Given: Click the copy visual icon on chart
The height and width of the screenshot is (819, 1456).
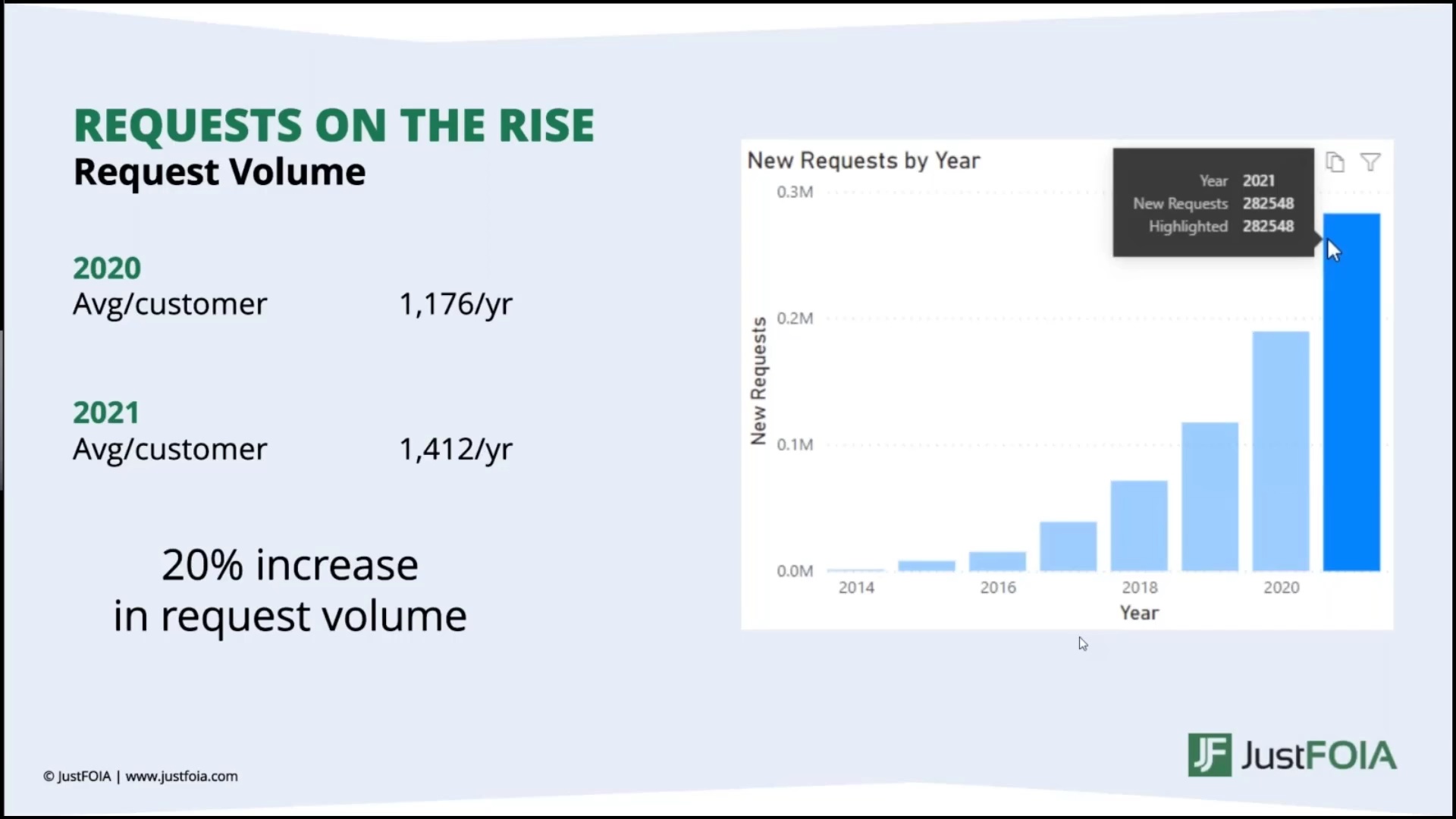Looking at the screenshot, I should pos(1335,162).
